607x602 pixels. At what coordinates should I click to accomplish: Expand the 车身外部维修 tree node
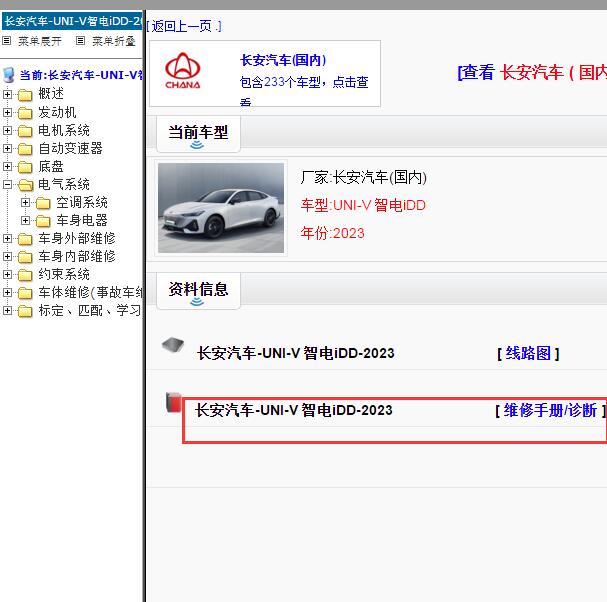[7, 238]
